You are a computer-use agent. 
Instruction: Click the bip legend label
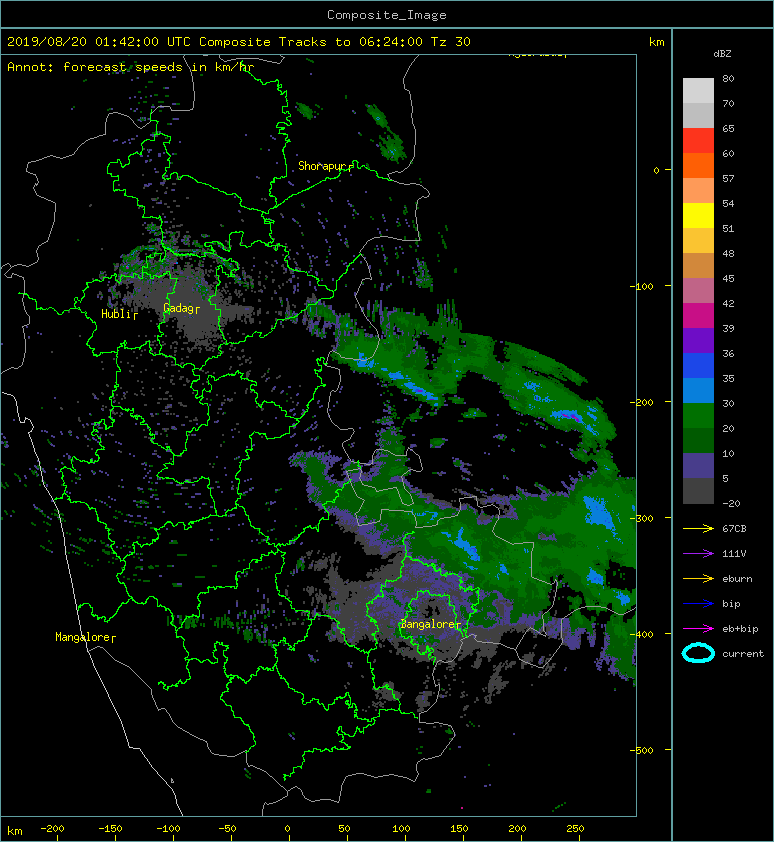click(731, 604)
